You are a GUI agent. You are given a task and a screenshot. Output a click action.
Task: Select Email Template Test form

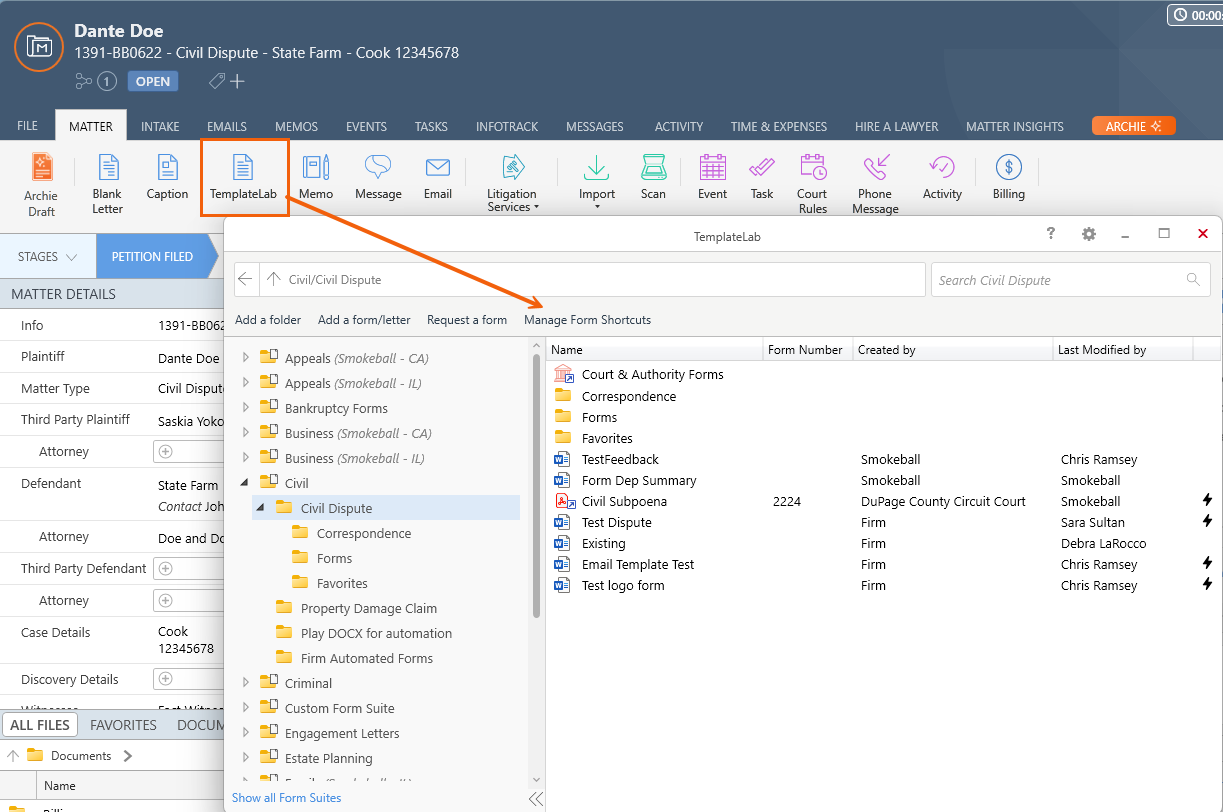[638, 564]
